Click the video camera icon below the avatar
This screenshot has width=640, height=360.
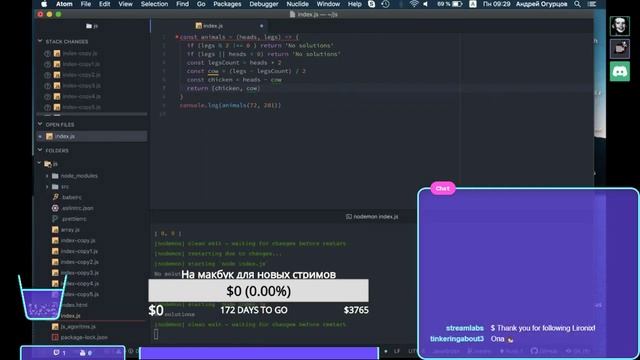point(620,49)
